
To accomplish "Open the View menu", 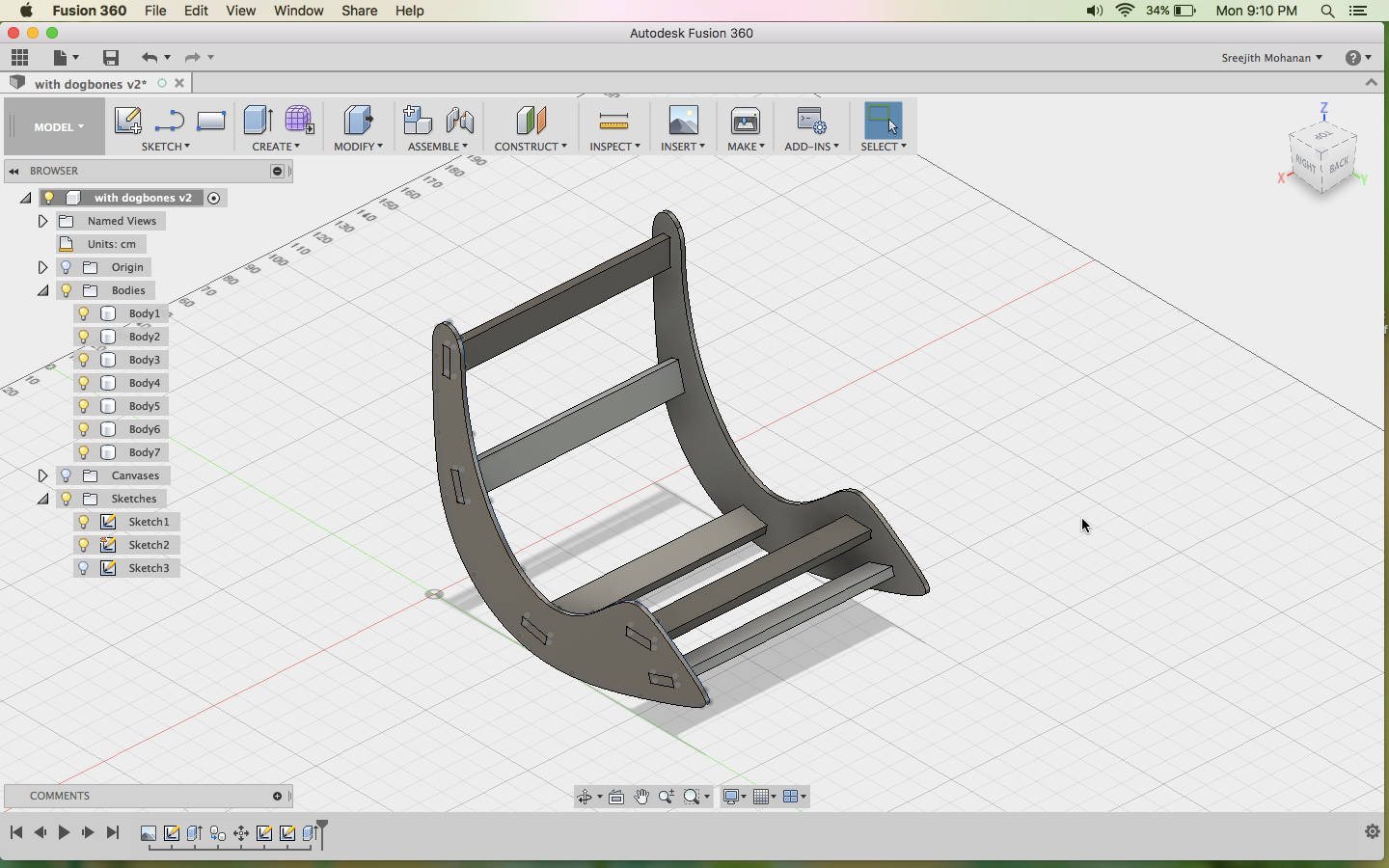I will (x=240, y=11).
